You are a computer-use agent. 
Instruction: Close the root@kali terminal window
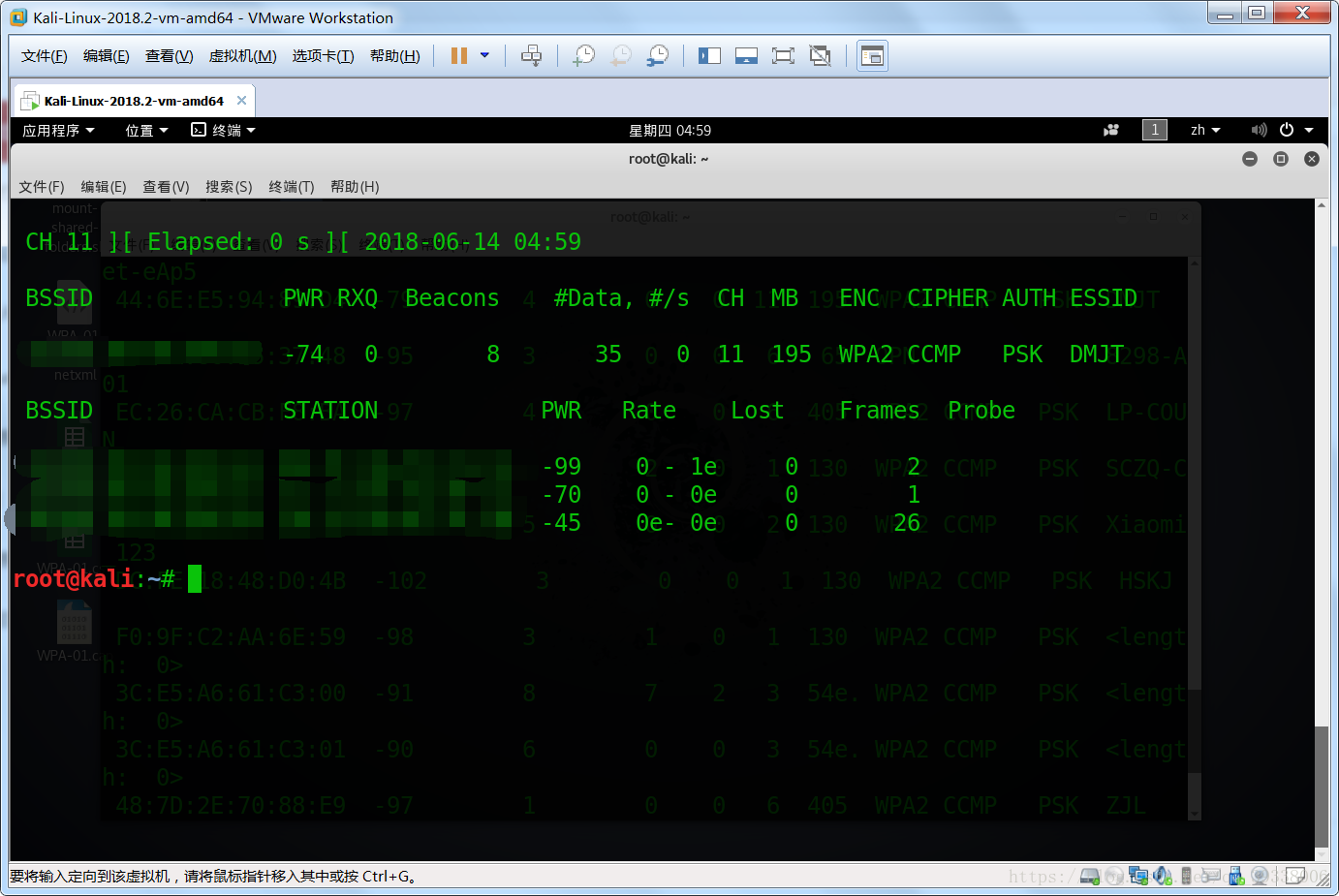click(1312, 159)
